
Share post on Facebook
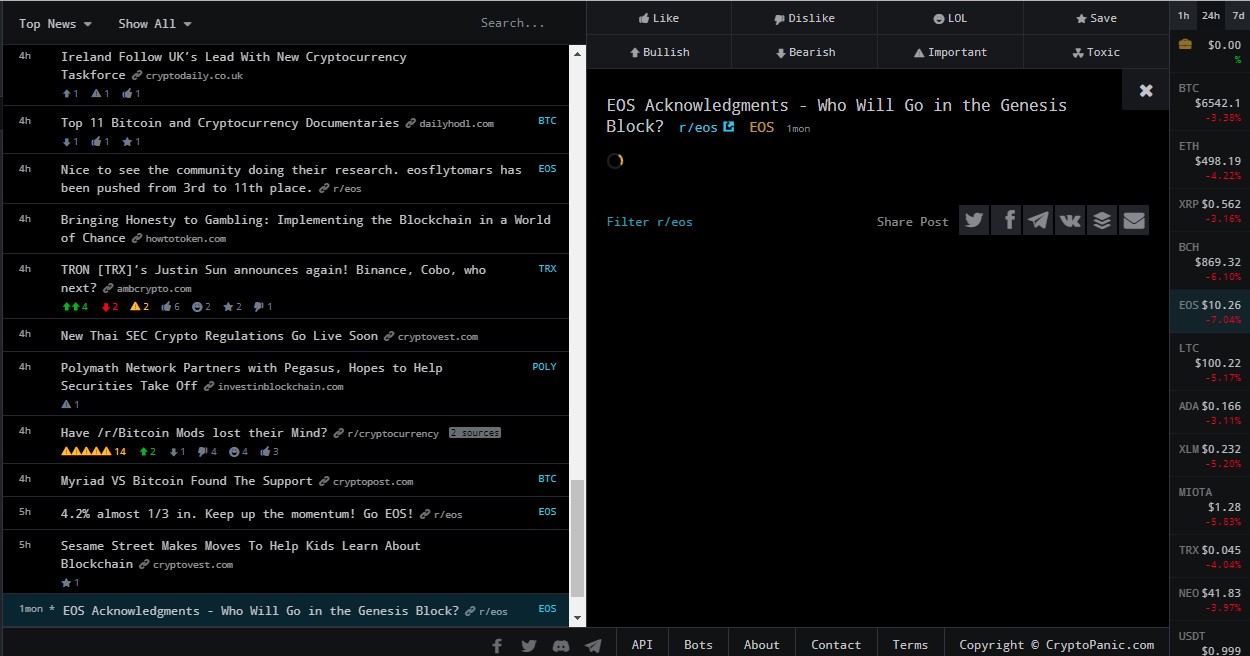1006,220
